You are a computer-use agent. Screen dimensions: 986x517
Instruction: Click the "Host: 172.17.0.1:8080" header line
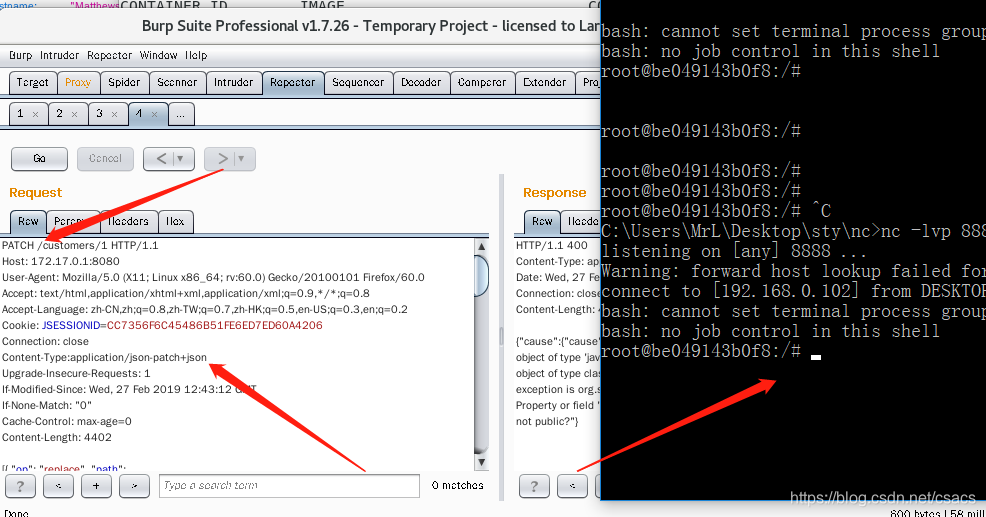(61, 261)
